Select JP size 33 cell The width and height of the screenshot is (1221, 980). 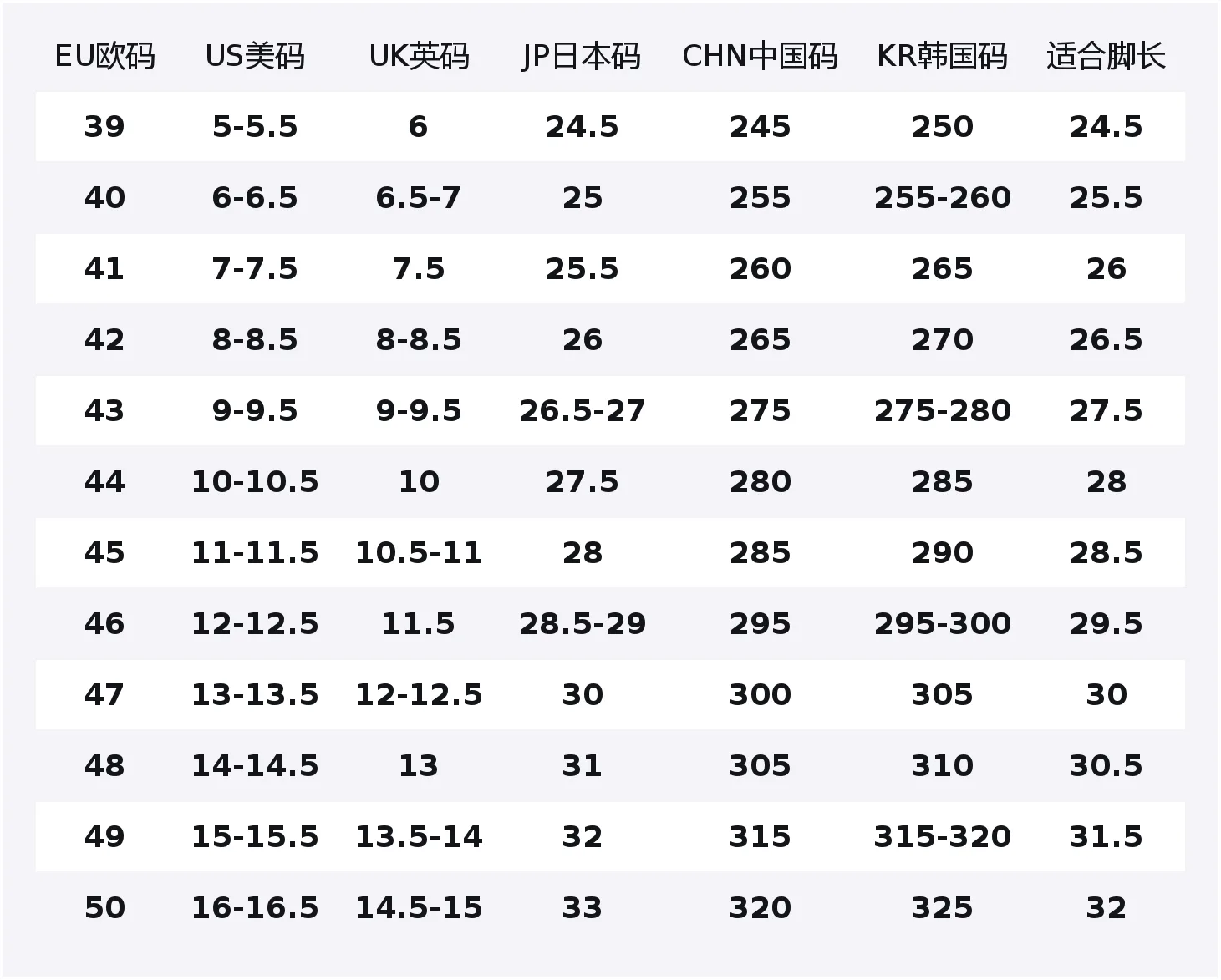point(582,908)
